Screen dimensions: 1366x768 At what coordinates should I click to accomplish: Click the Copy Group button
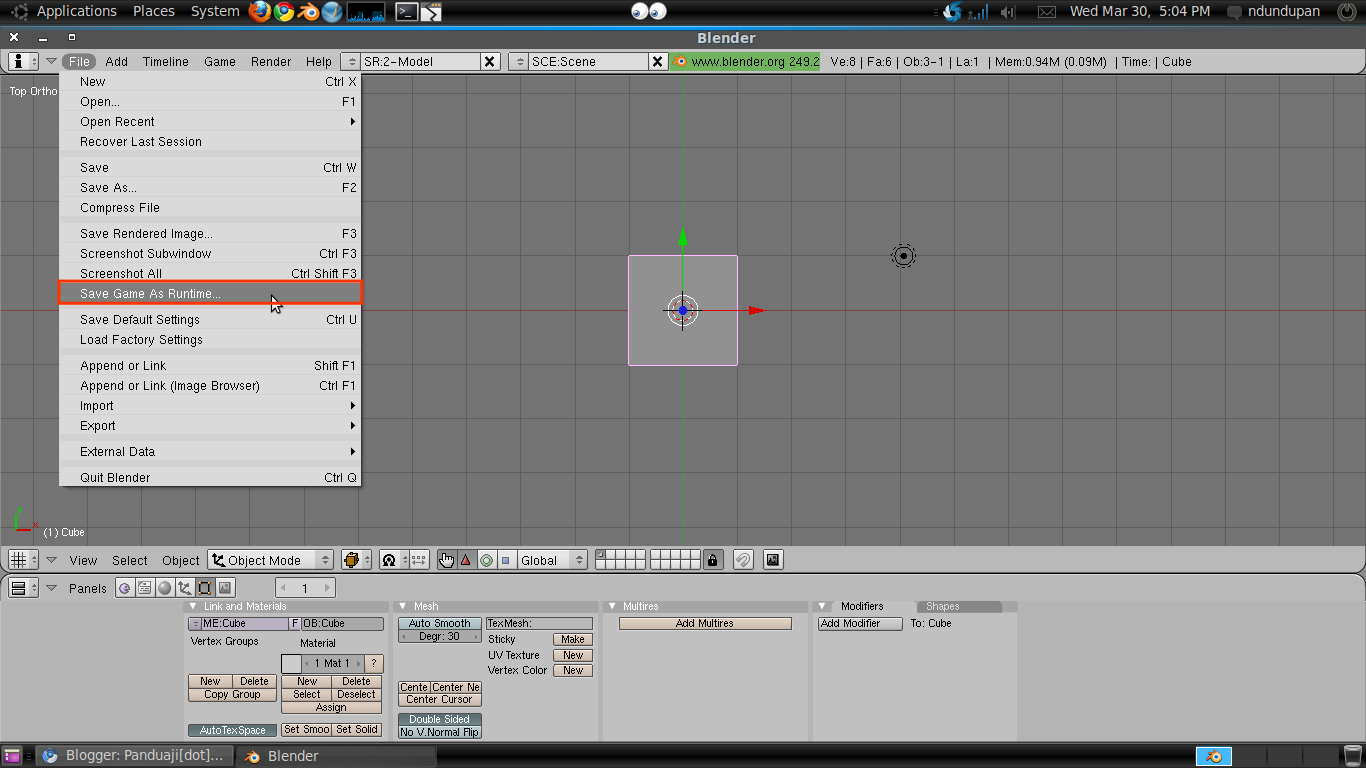(233, 694)
